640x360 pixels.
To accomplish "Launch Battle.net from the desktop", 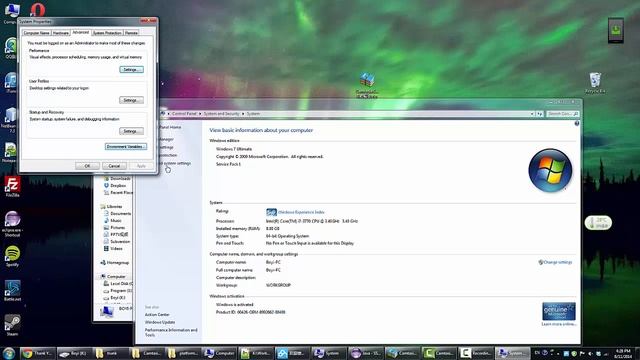I will coord(12,291).
